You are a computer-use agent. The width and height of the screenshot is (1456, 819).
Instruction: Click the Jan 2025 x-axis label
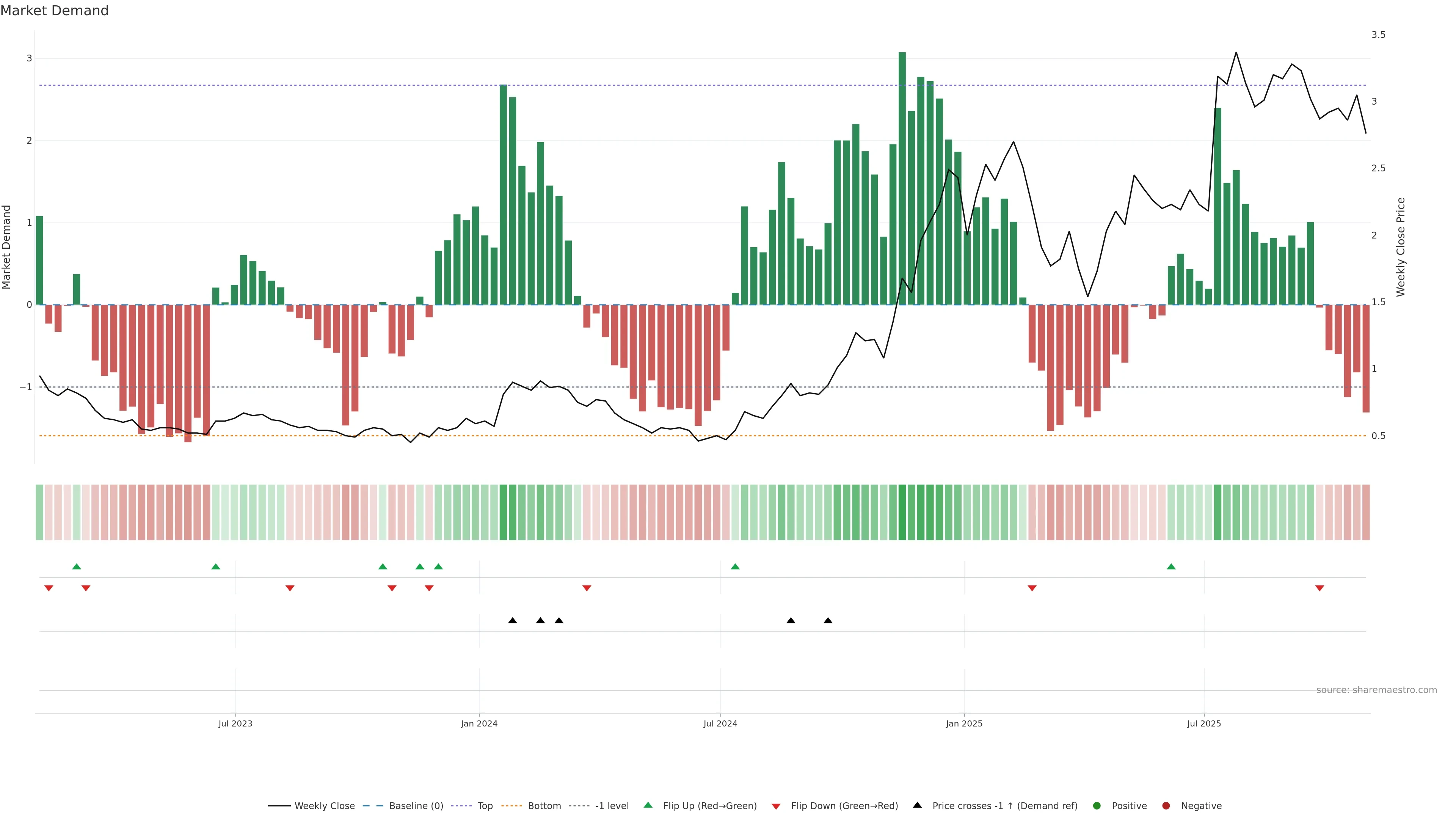(964, 723)
